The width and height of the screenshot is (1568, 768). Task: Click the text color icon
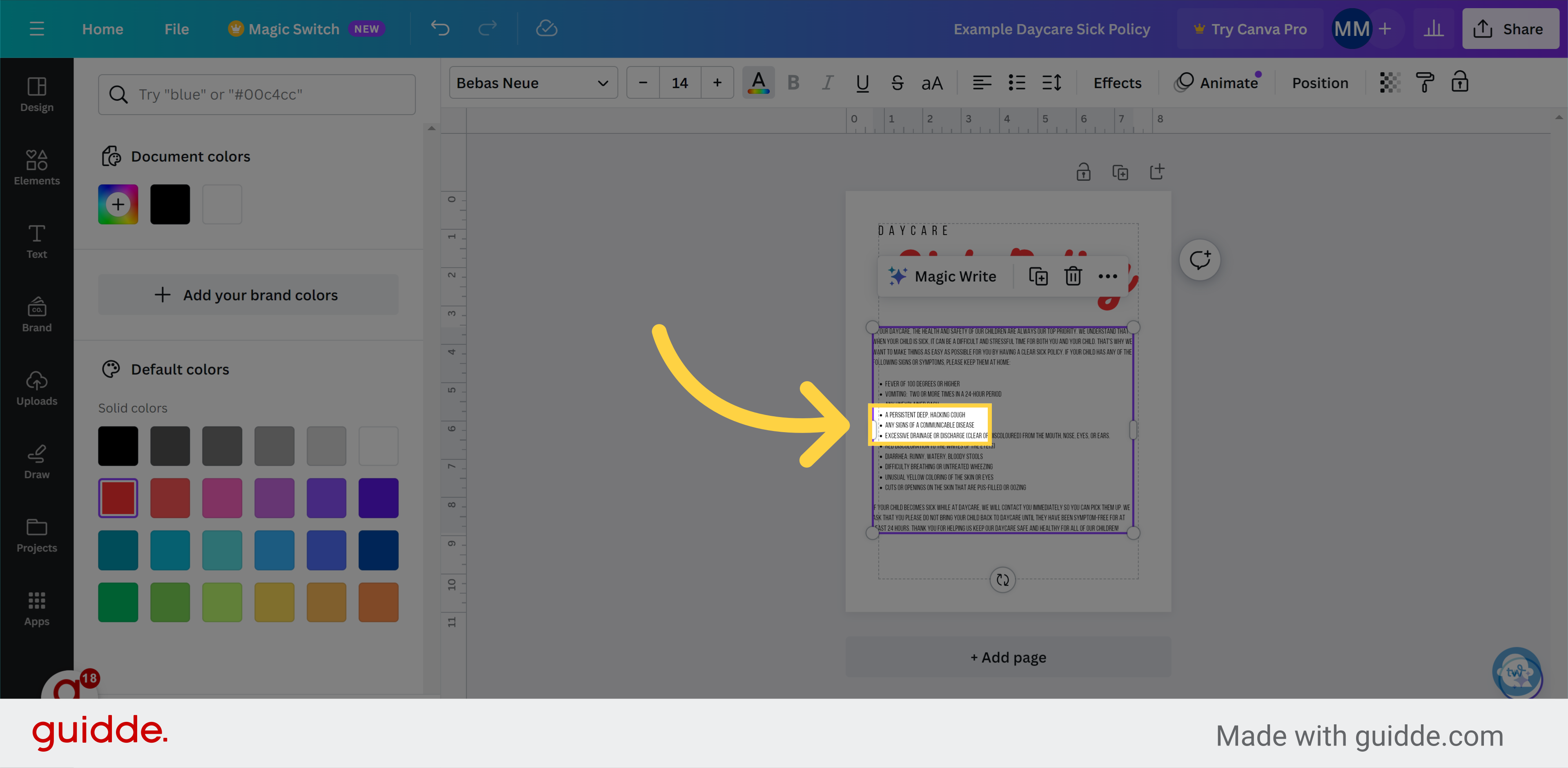(x=758, y=83)
